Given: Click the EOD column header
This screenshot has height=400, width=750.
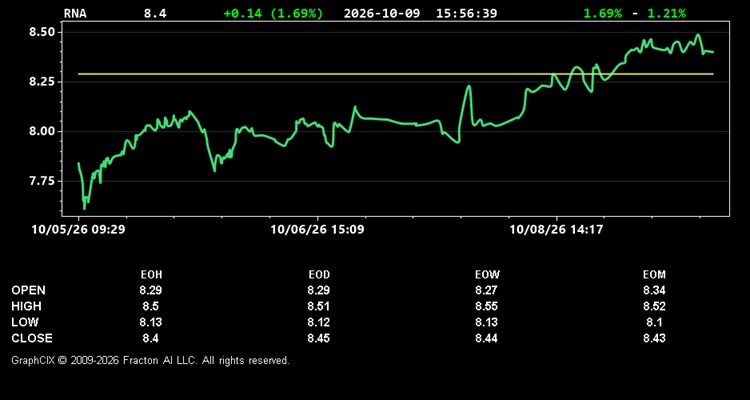Looking at the screenshot, I should pos(319,275).
